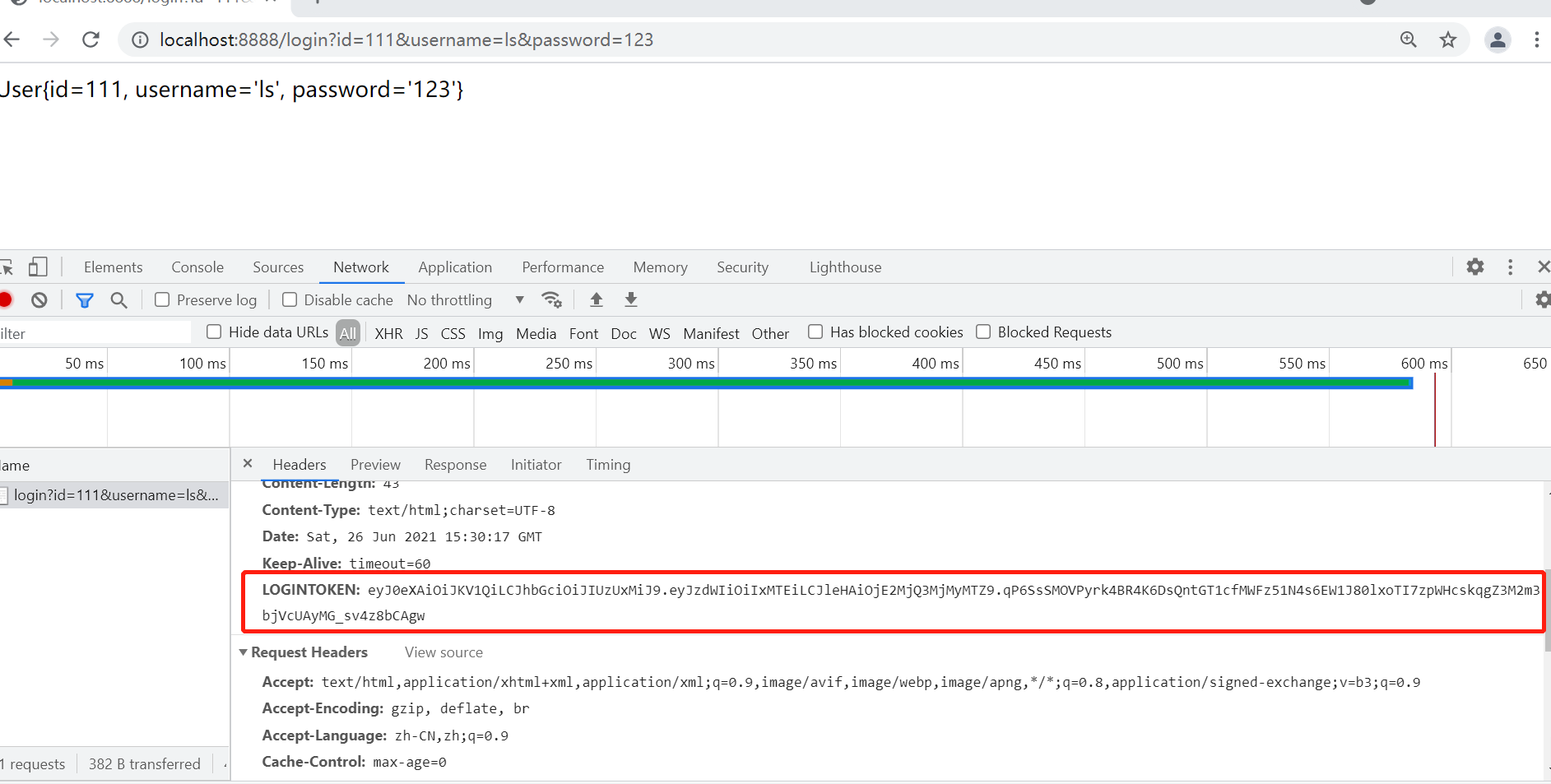The image size is (1551, 784).
Task: Go back to the previous page
Action: (x=12, y=39)
